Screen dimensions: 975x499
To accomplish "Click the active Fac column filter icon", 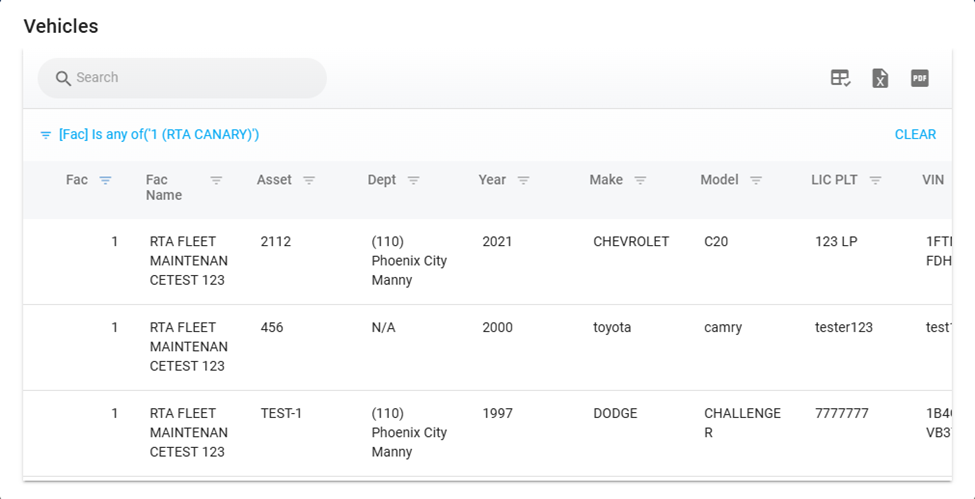I will click(105, 181).
